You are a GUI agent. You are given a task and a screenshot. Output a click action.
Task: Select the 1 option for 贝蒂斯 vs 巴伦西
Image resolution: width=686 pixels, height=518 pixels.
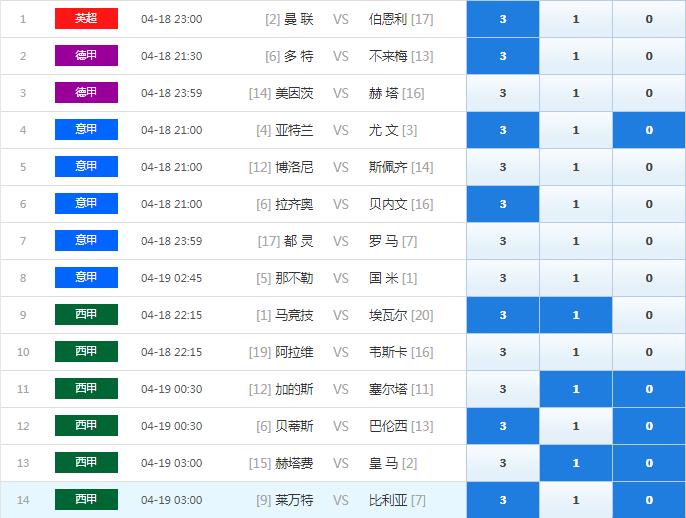(576, 426)
